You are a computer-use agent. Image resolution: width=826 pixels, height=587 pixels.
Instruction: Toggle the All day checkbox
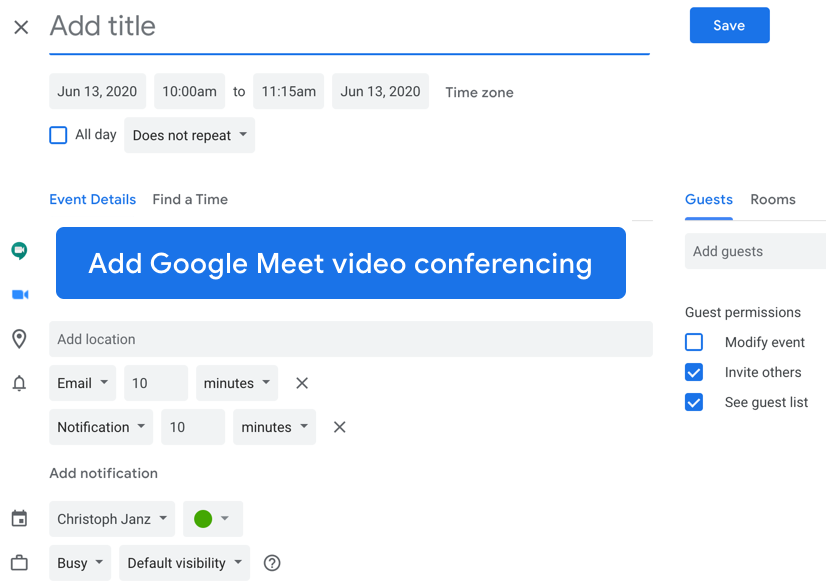[x=58, y=135]
